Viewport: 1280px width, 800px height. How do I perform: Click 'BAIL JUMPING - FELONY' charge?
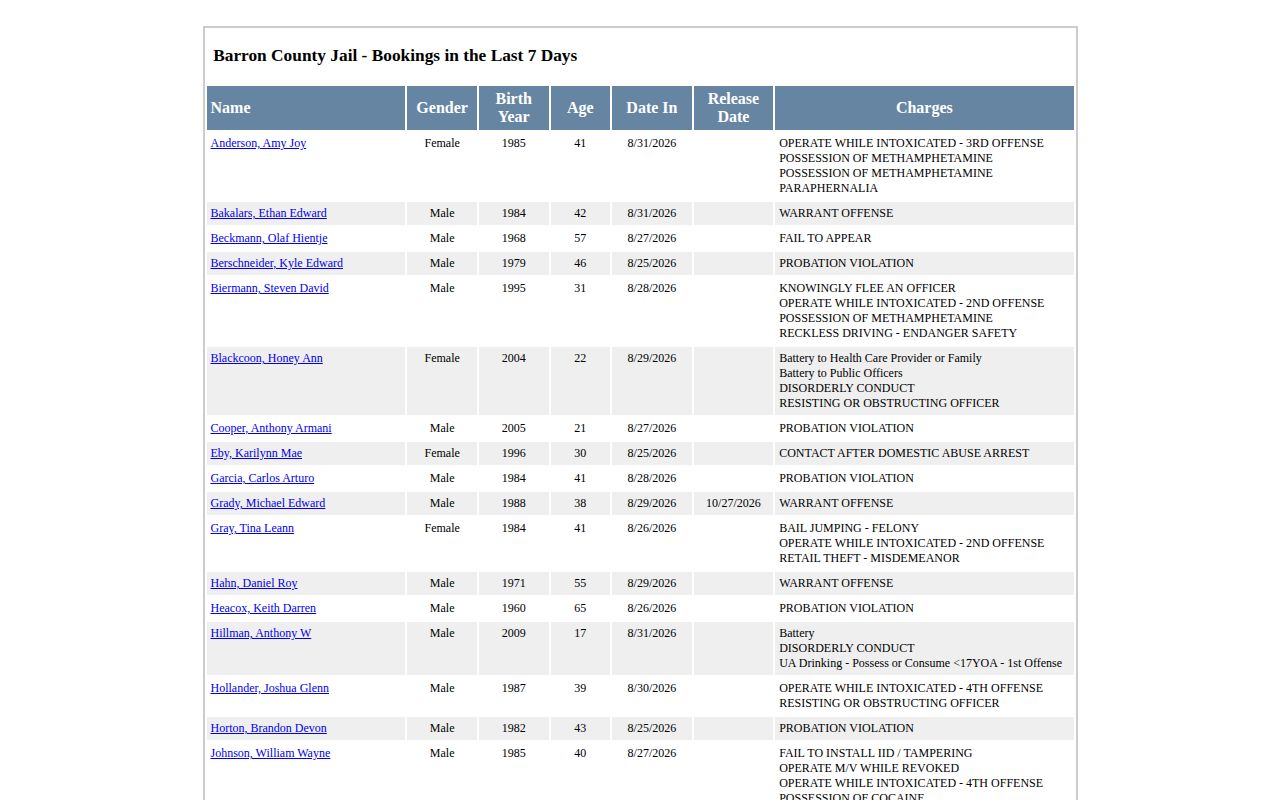click(849, 528)
